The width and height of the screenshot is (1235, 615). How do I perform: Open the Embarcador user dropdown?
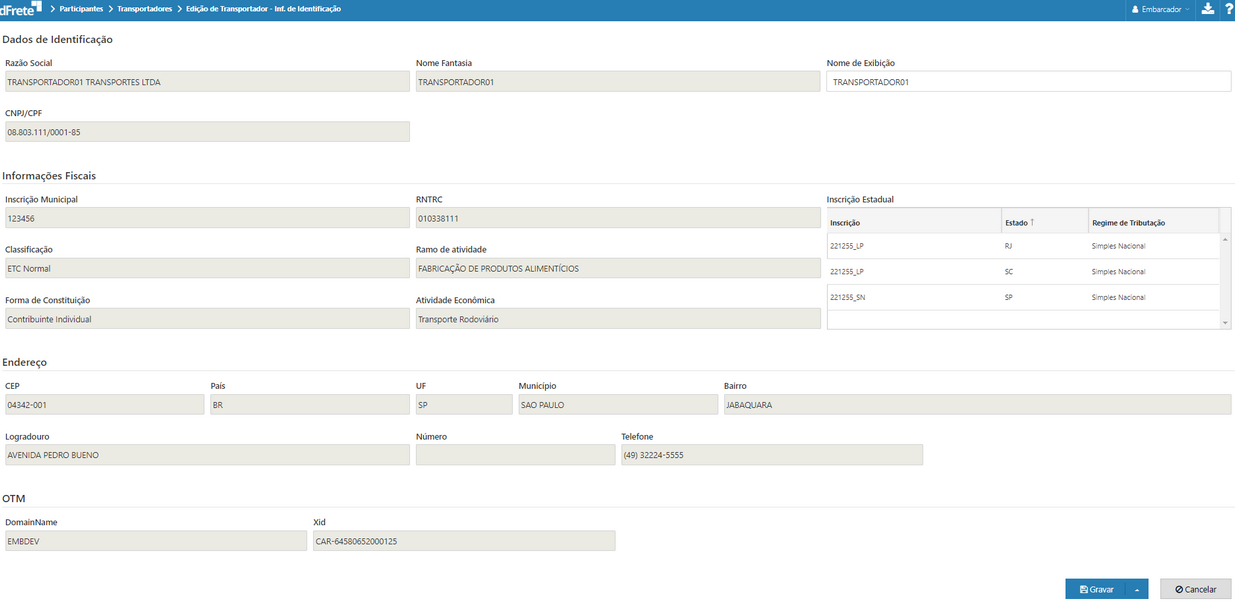1161,9
